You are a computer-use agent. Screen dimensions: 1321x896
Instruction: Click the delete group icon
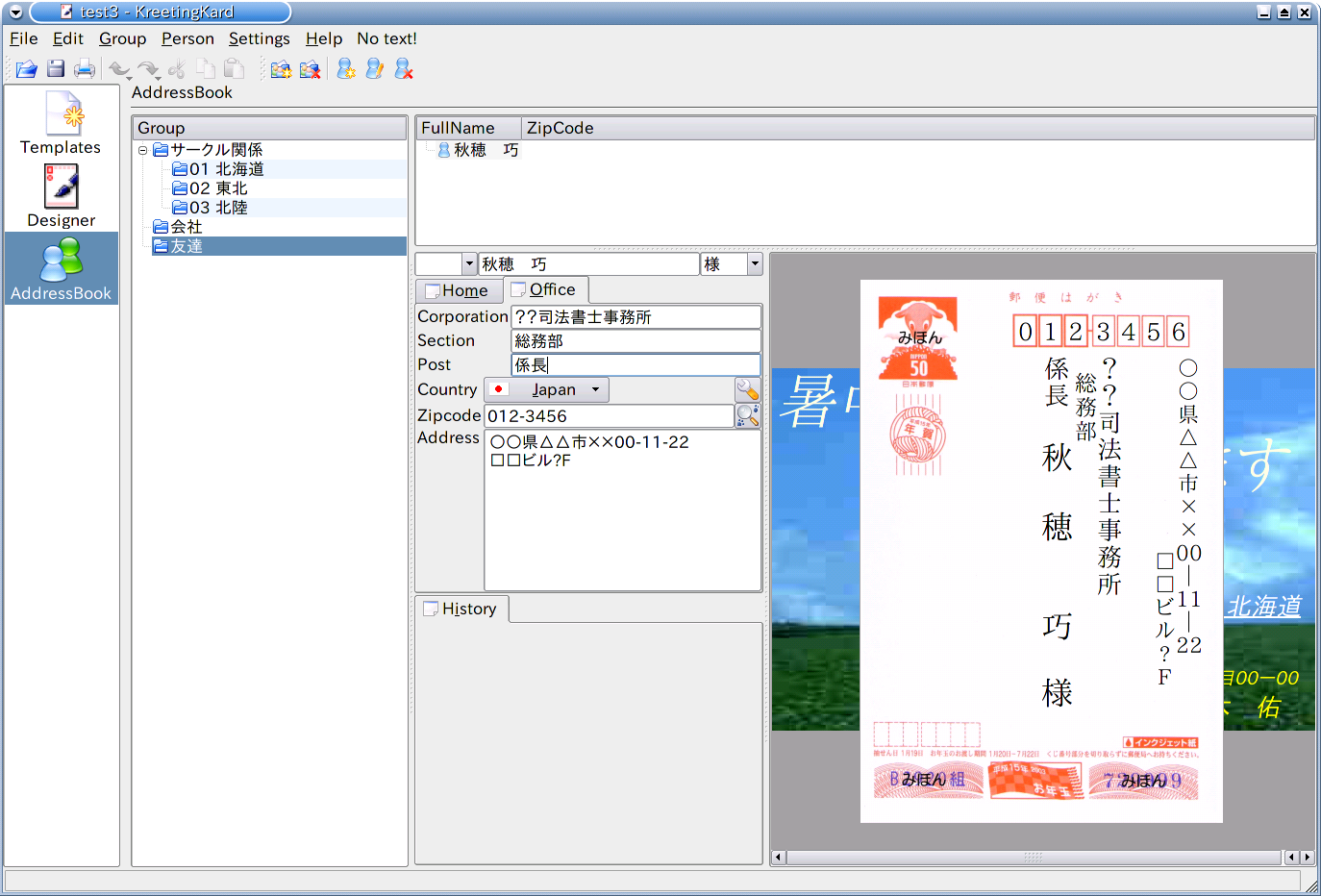pyautogui.click(x=310, y=69)
